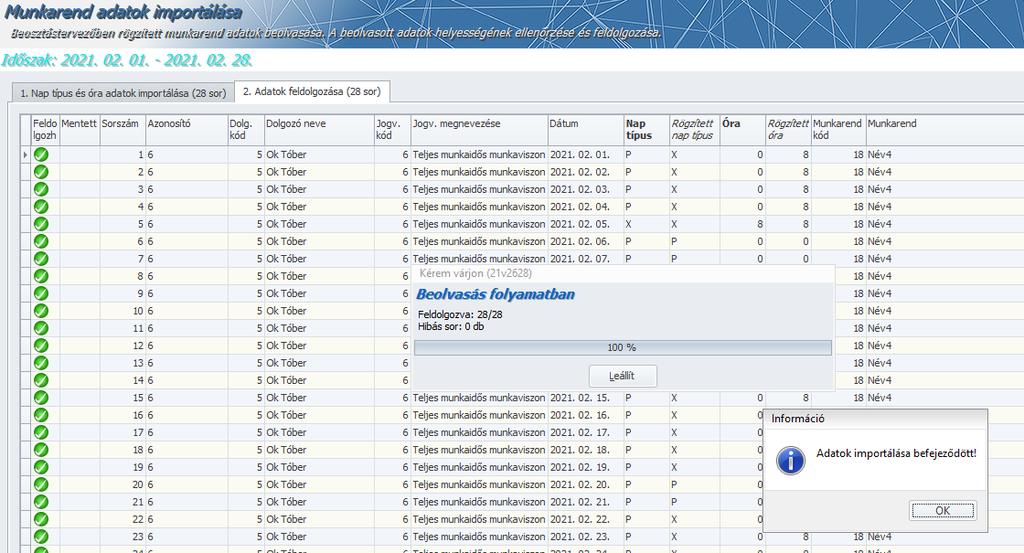Click the green check icon in row 12
Viewport: 1024px width, 553px height.
41,345
